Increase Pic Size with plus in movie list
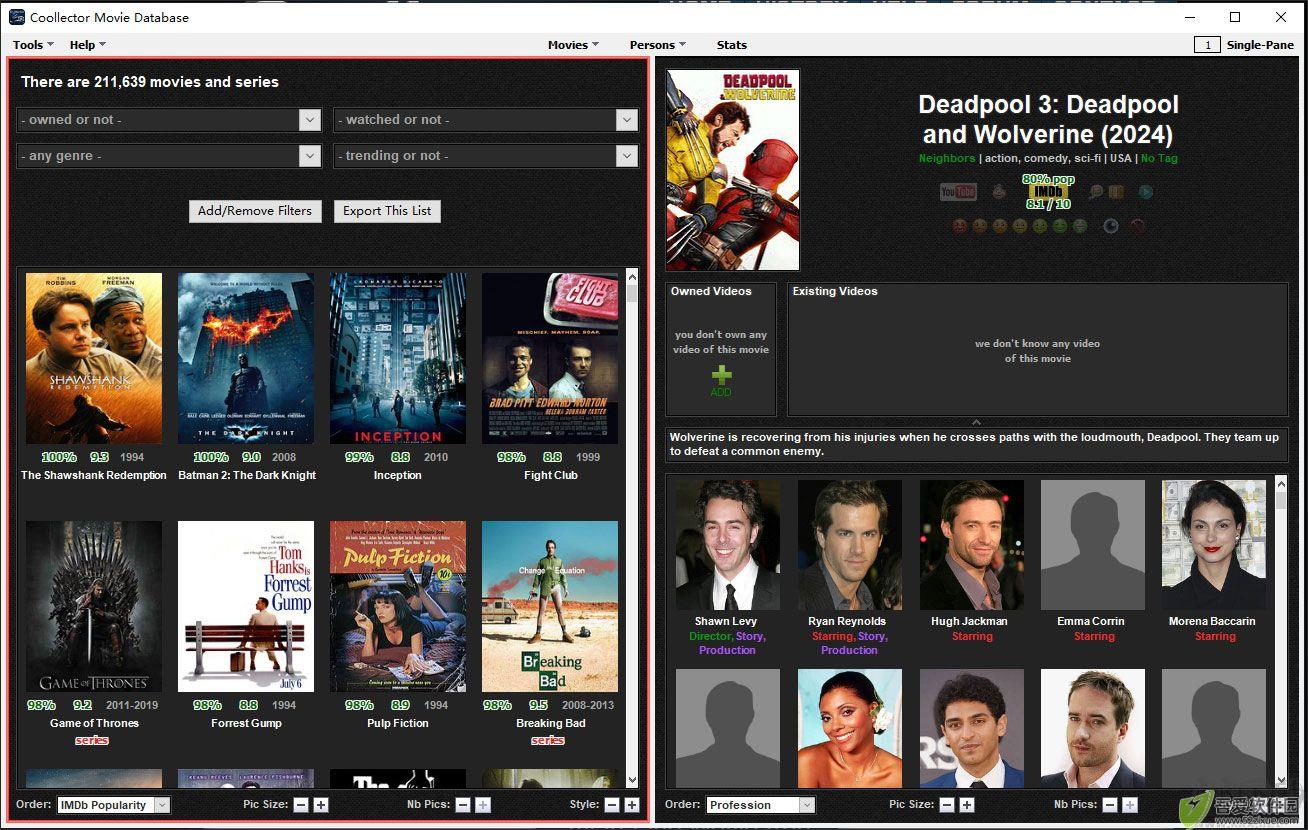Screen dimensions: 1308x830 coord(320,805)
